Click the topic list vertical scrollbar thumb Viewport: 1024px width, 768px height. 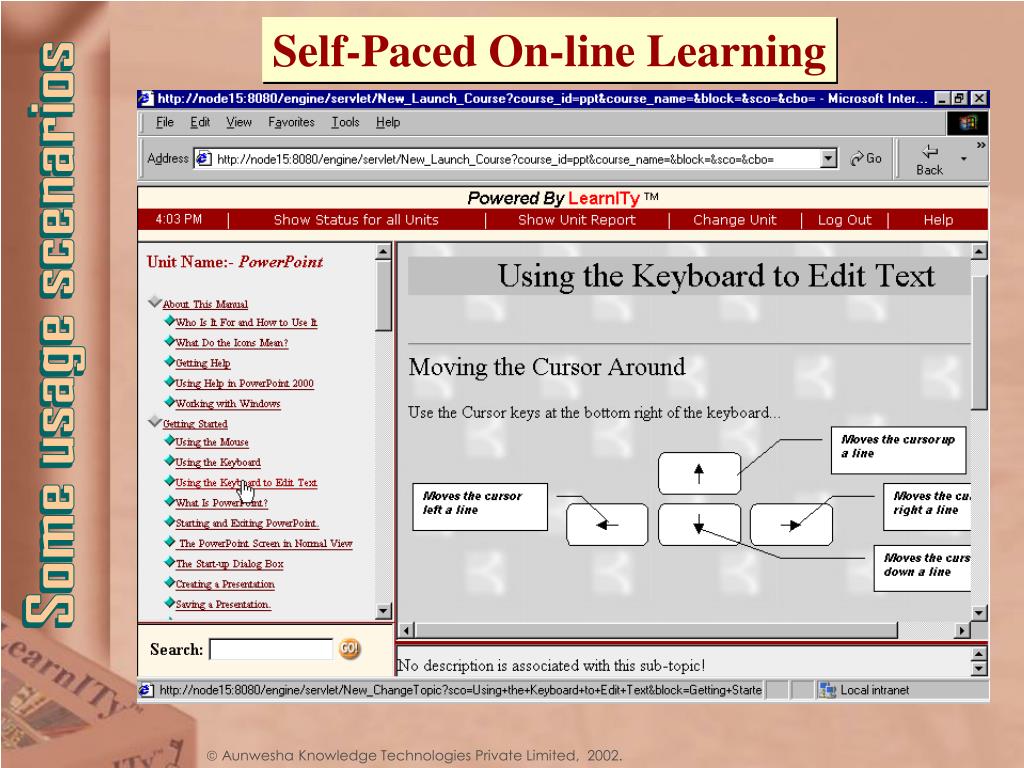383,296
